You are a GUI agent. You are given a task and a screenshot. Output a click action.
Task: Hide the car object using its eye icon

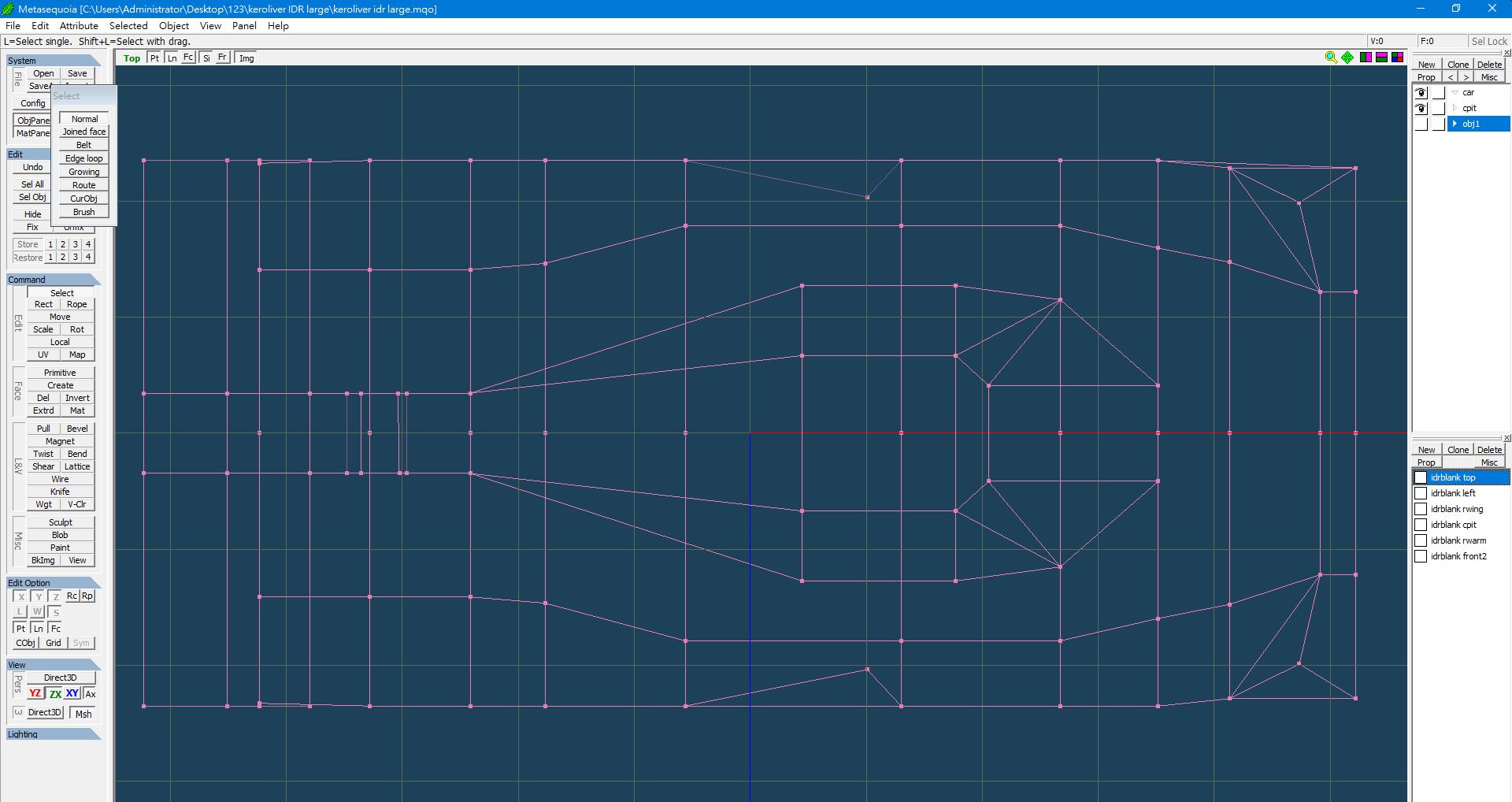1421,93
